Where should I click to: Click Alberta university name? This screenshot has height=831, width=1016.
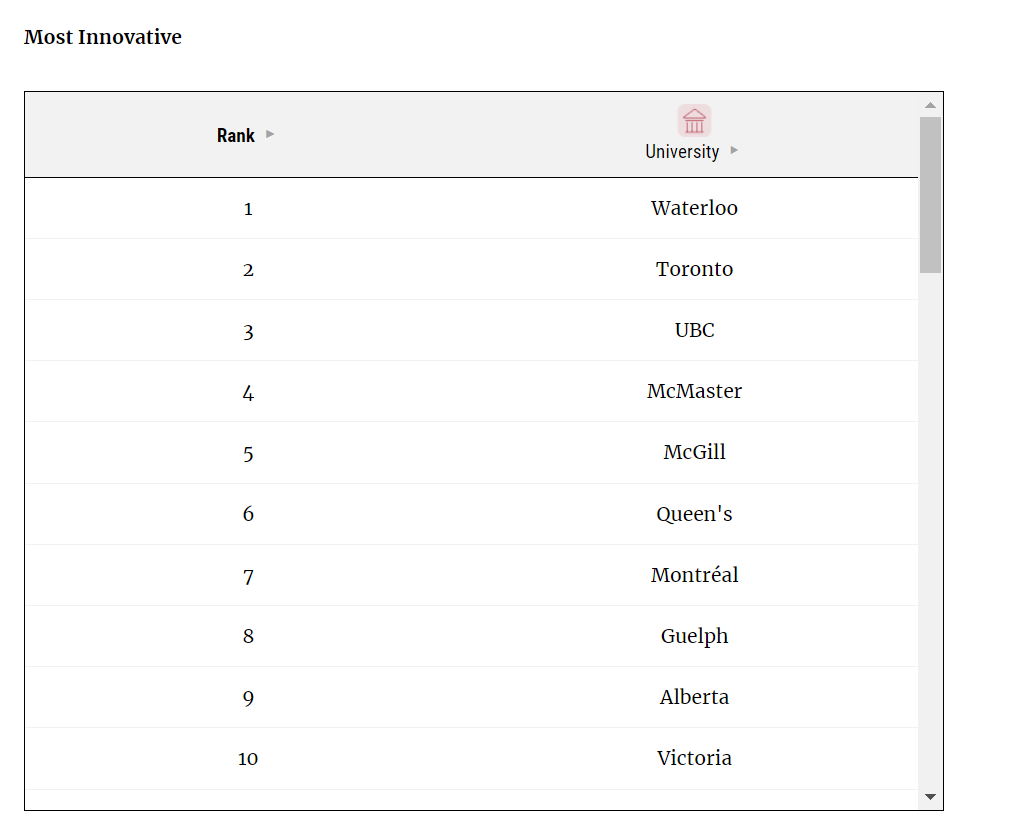[x=694, y=697]
